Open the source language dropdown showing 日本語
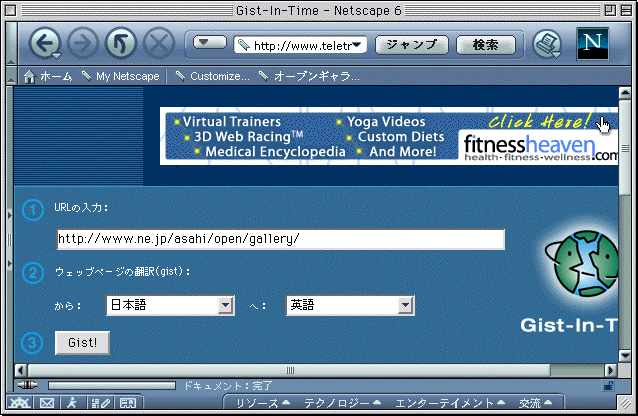 (x=170, y=305)
